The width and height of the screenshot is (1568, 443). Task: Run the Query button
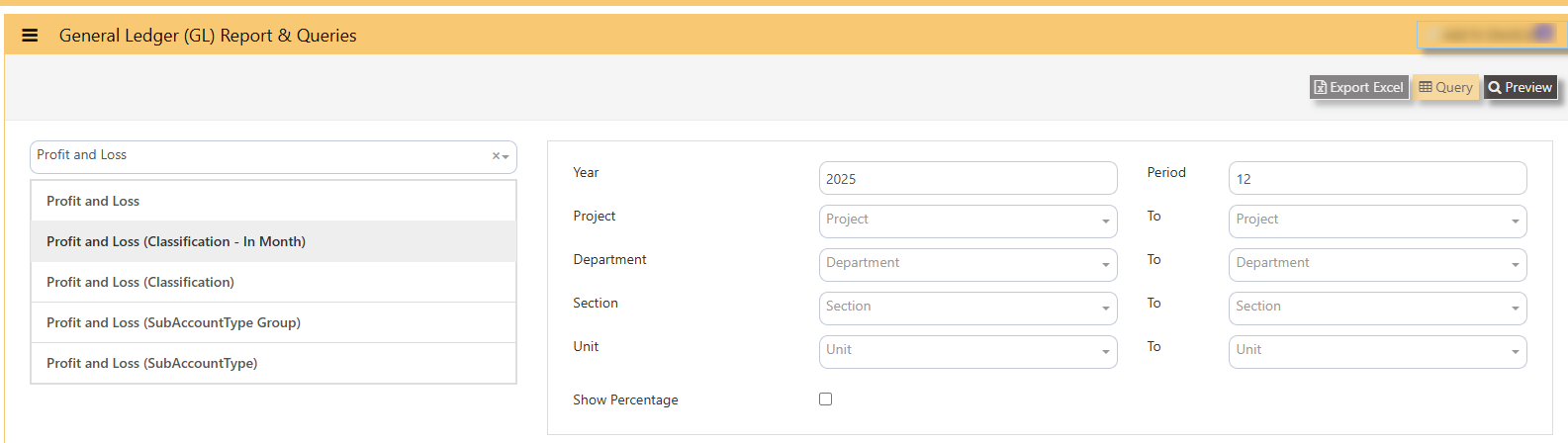[1445, 87]
